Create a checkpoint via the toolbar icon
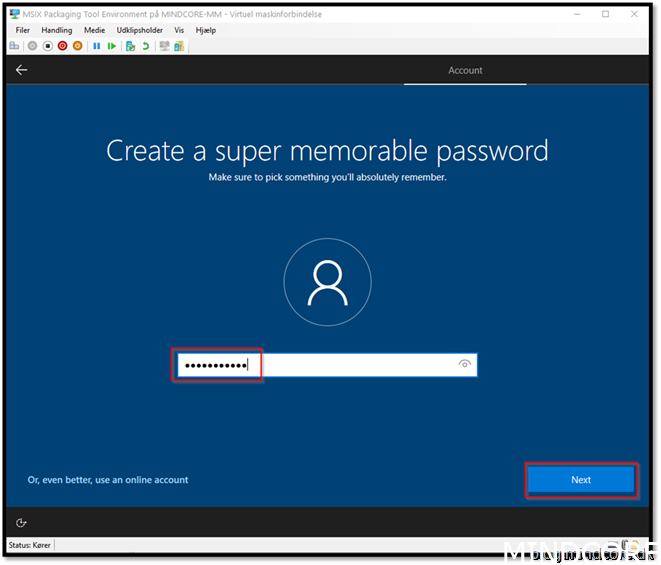 tap(130, 46)
